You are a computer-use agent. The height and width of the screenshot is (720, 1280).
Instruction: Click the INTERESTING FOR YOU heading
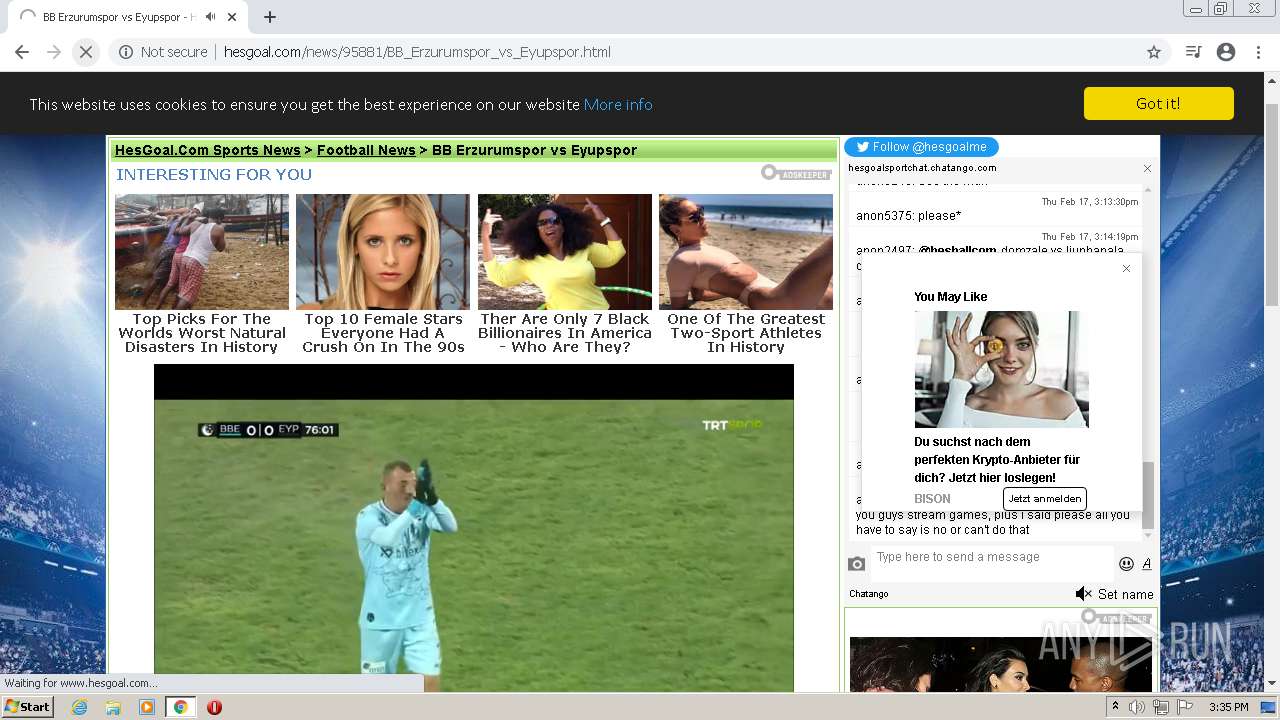pos(214,175)
